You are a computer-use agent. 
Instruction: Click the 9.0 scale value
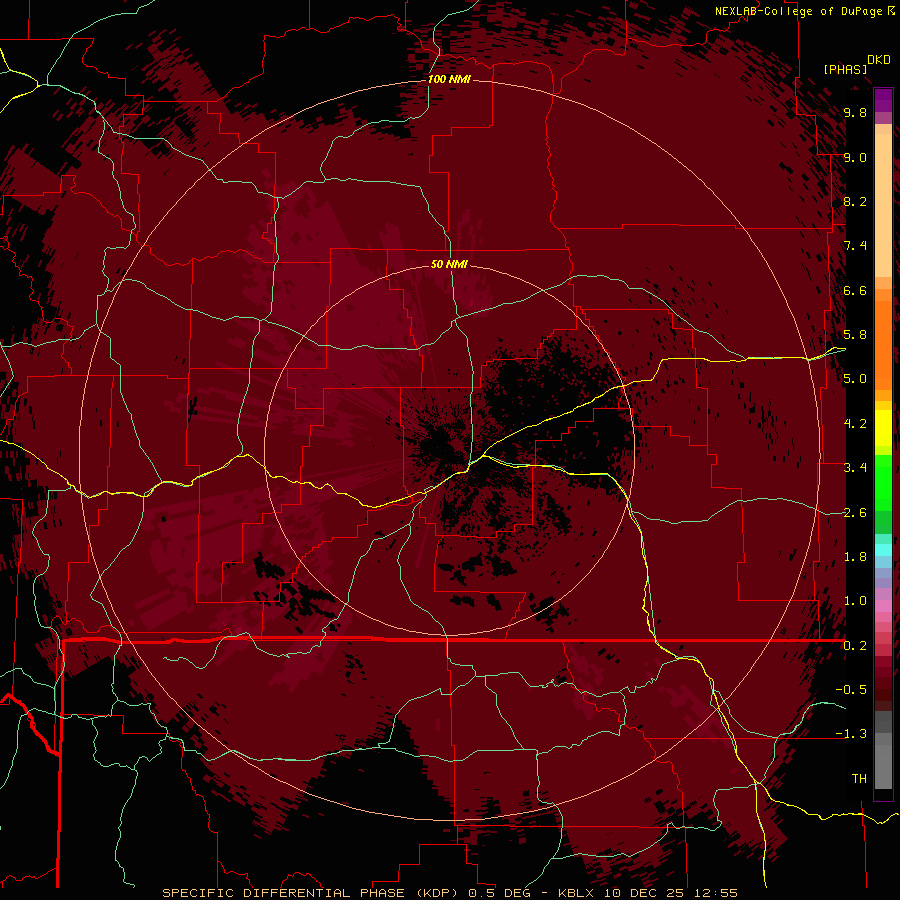coord(855,157)
